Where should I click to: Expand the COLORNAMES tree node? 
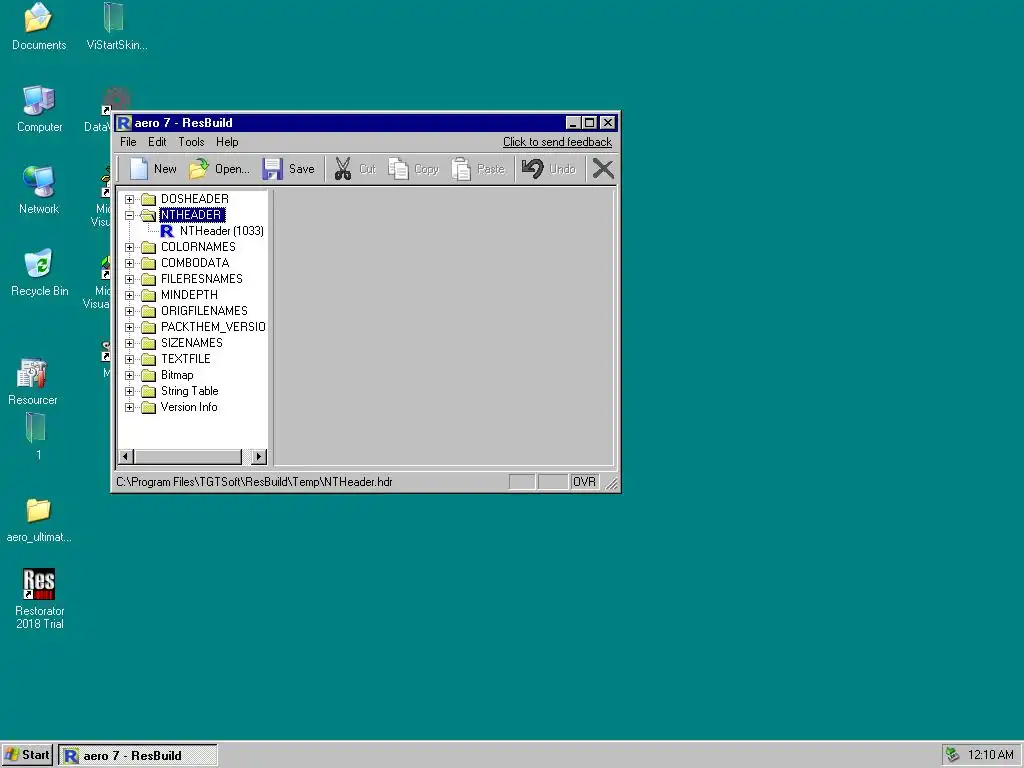129,247
